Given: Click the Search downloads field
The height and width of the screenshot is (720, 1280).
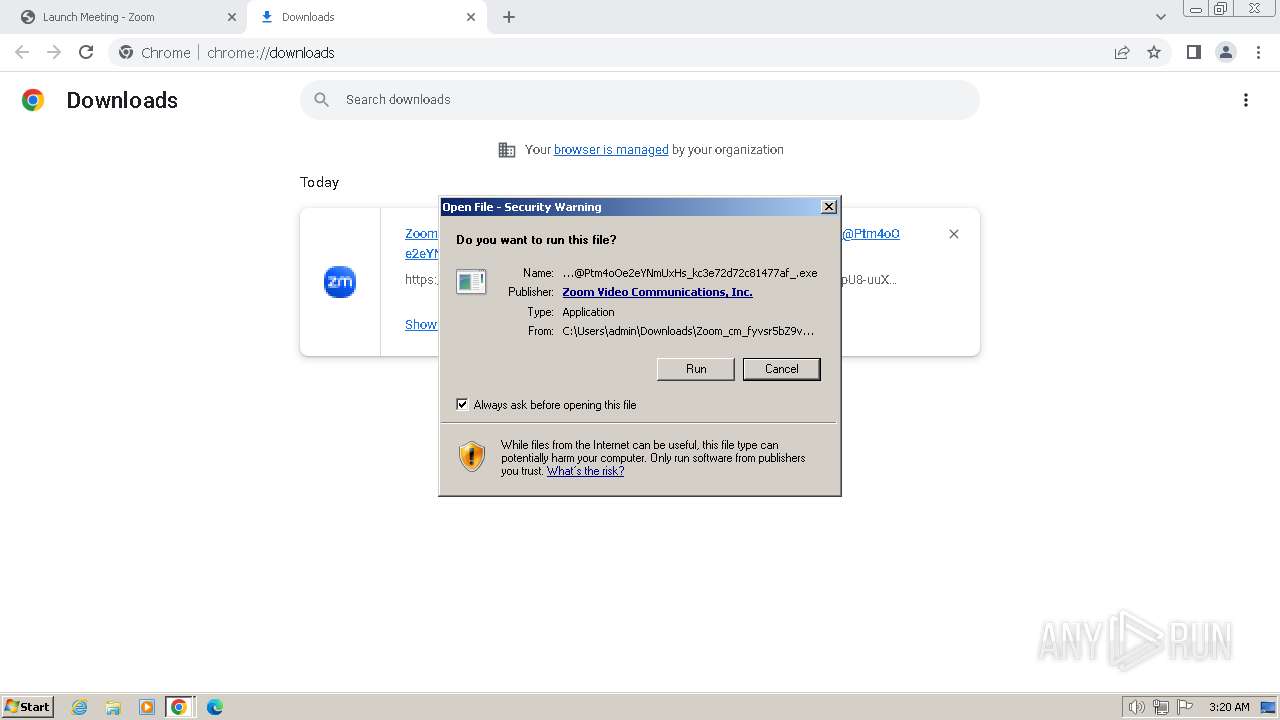Looking at the screenshot, I should [640, 100].
